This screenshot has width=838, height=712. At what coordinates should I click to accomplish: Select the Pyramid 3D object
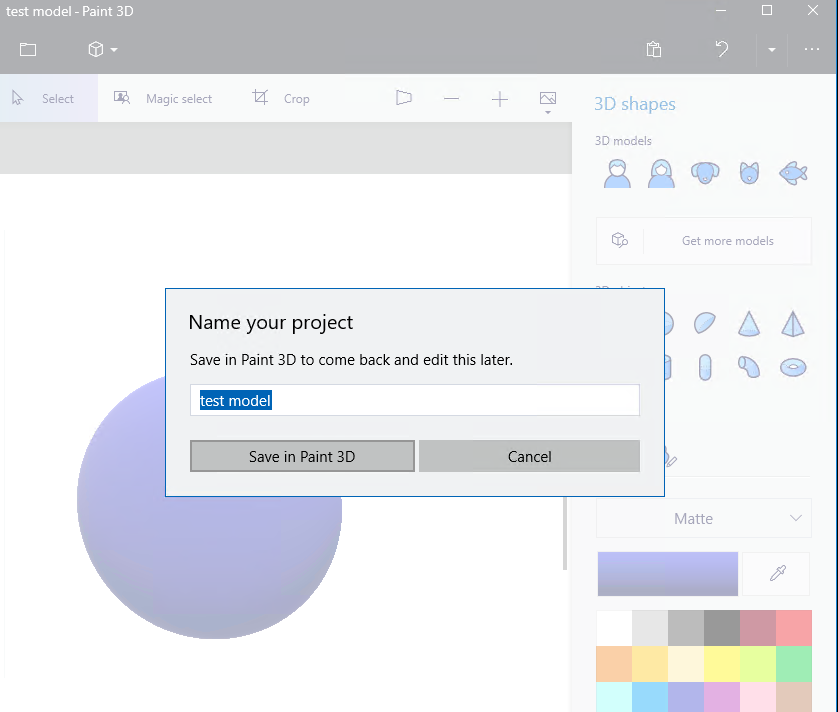(793, 323)
